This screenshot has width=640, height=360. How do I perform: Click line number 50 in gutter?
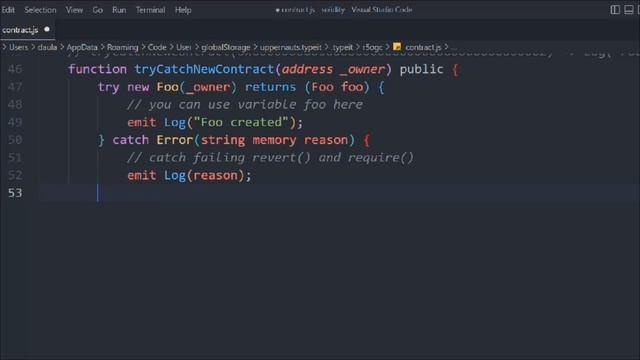pos(15,140)
